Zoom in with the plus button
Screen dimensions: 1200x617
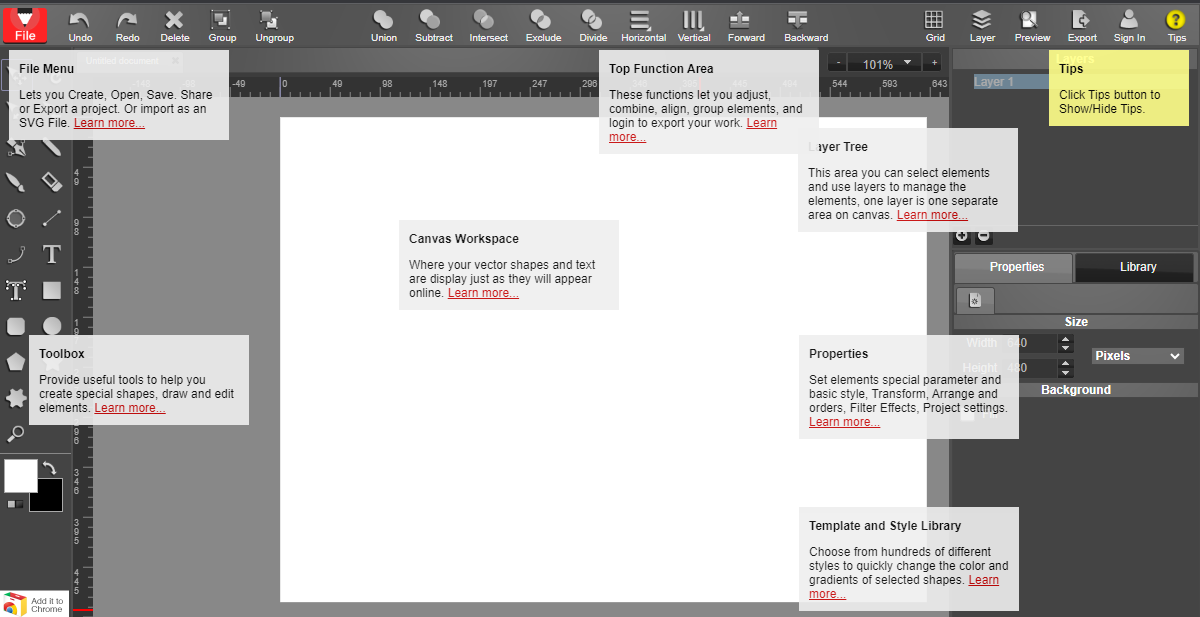pyautogui.click(x=935, y=63)
